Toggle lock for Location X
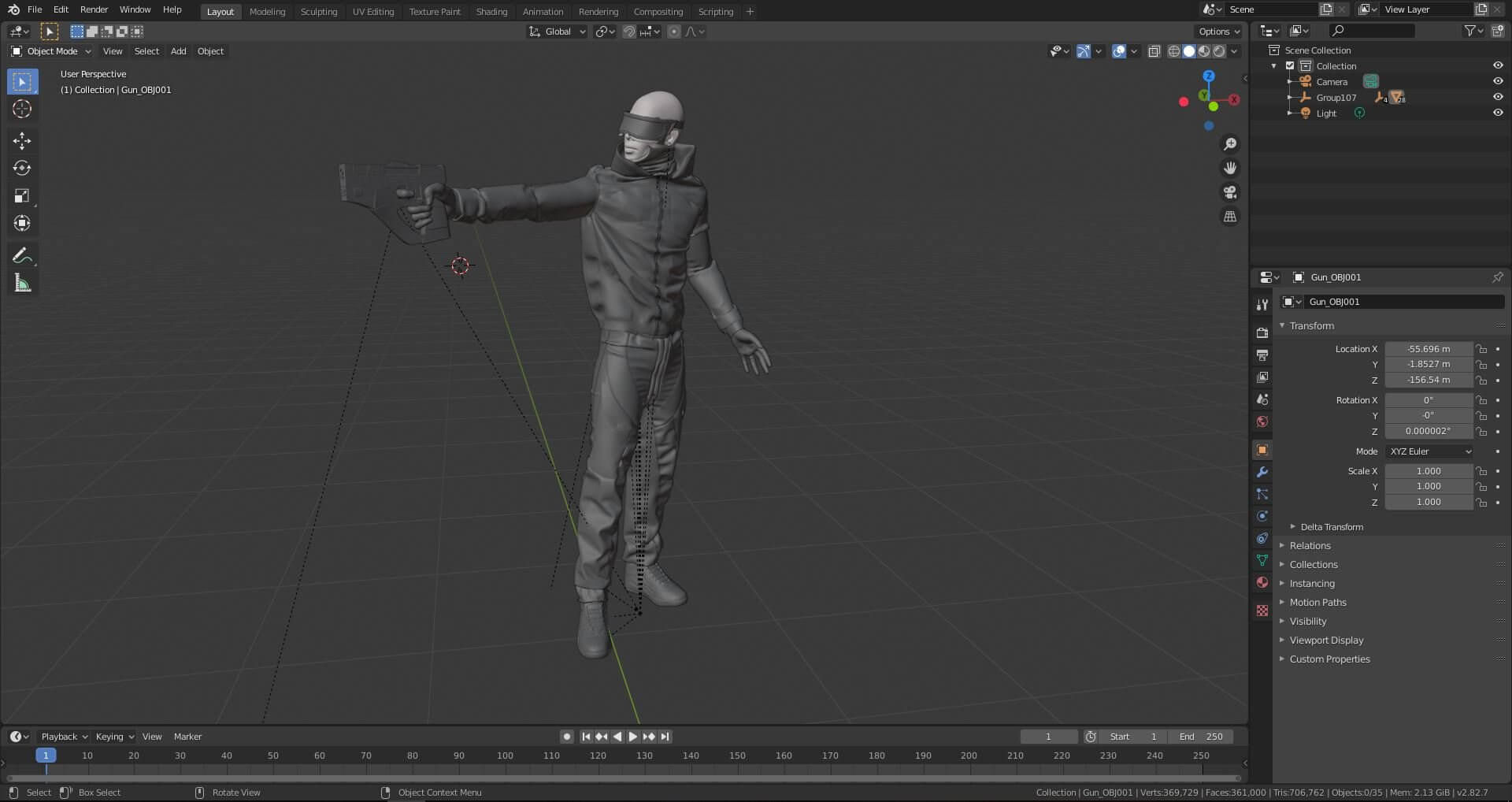This screenshot has height=802, width=1512. (1481, 349)
